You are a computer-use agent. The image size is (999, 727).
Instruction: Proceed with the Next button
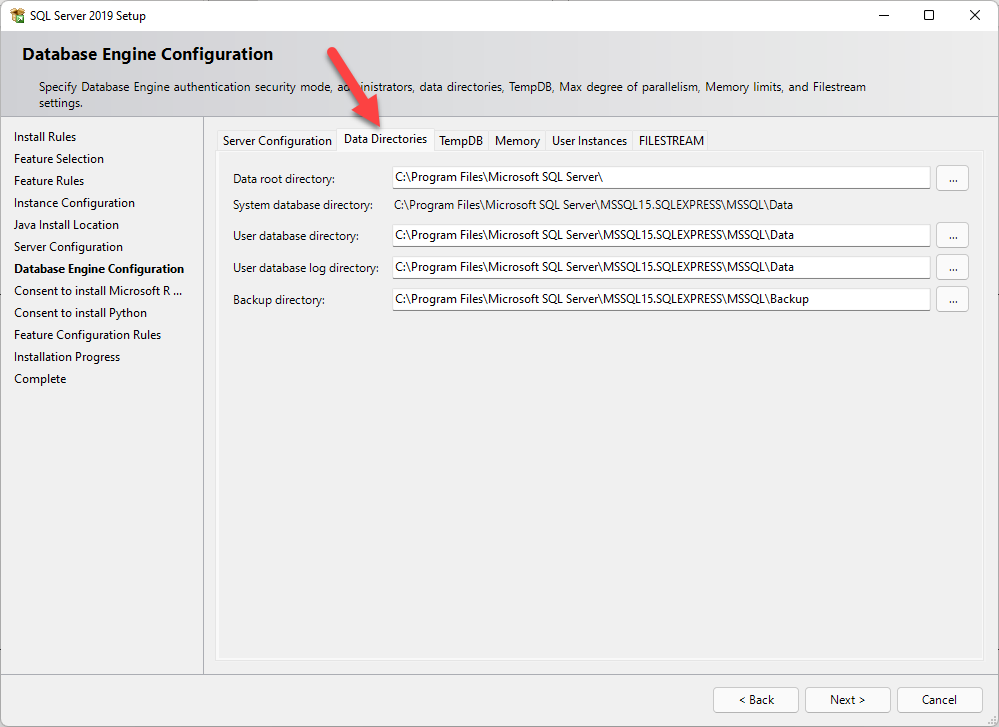tap(847, 700)
